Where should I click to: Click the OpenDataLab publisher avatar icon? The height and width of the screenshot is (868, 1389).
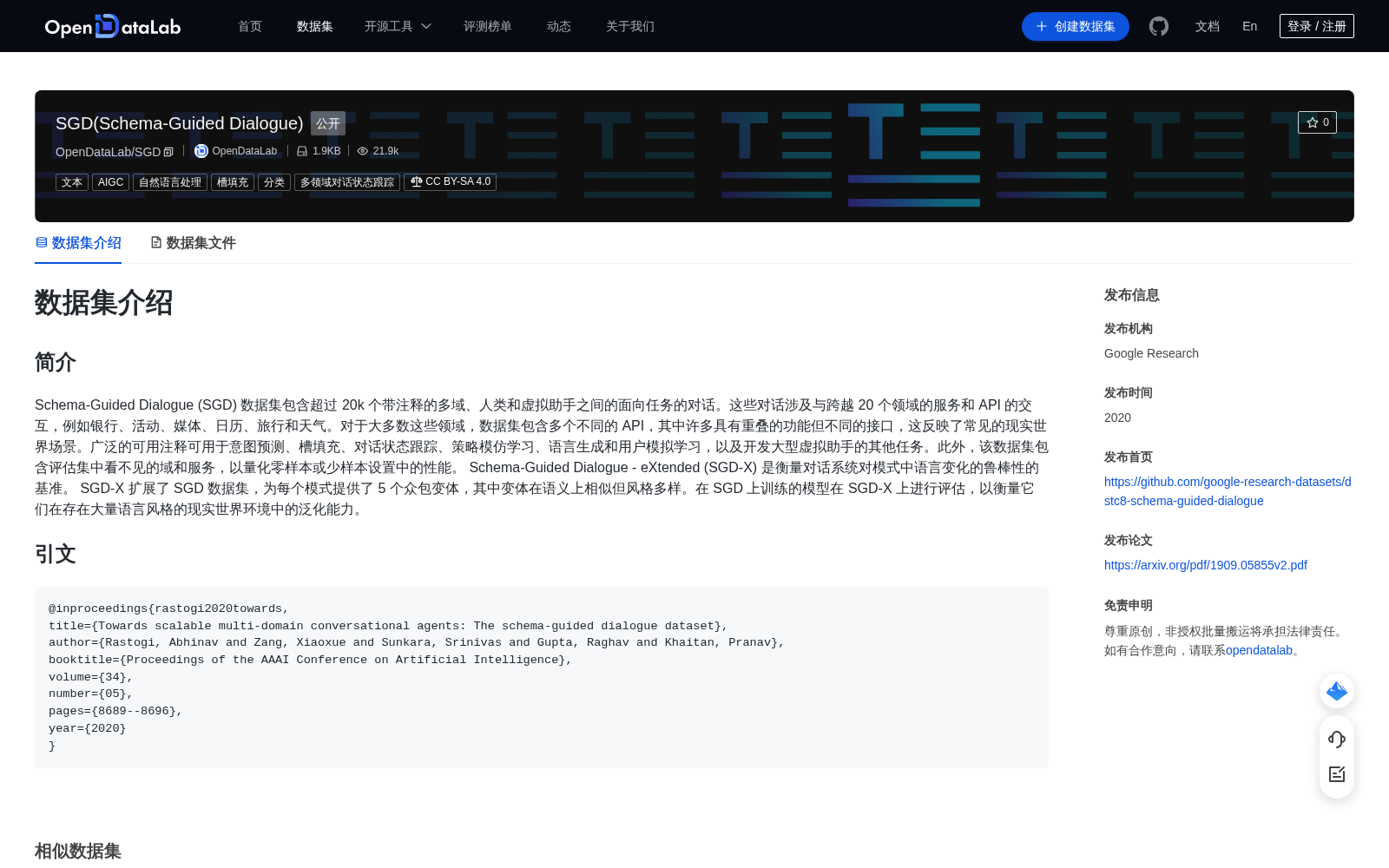coord(201,151)
